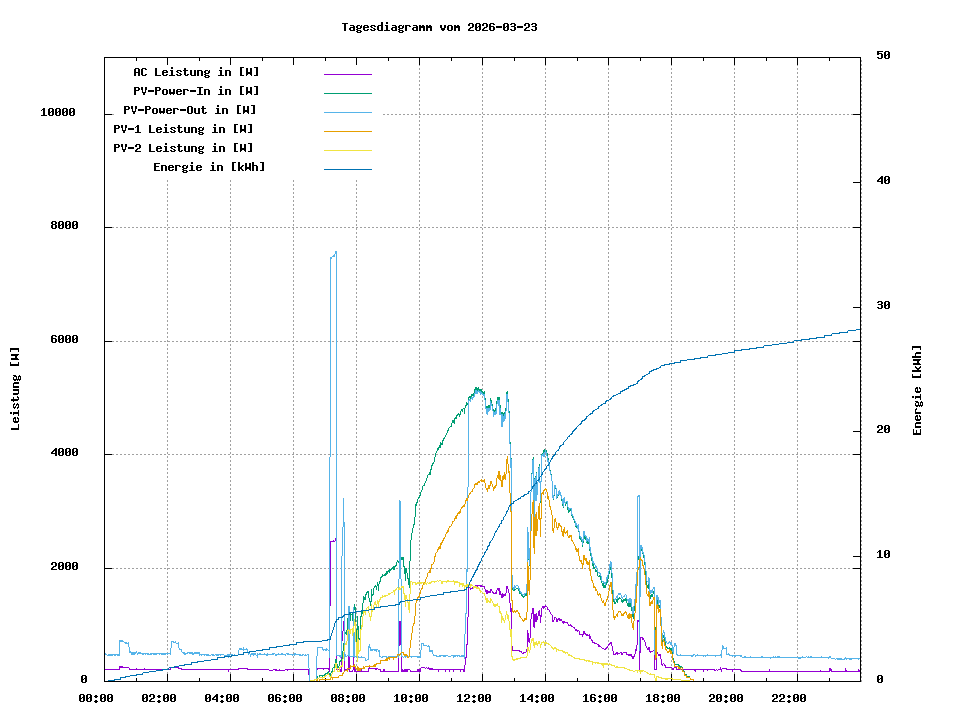Select the 30 tick on the right axis
Screen dimensions: 960x720
pyautogui.click(x=883, y=306)
